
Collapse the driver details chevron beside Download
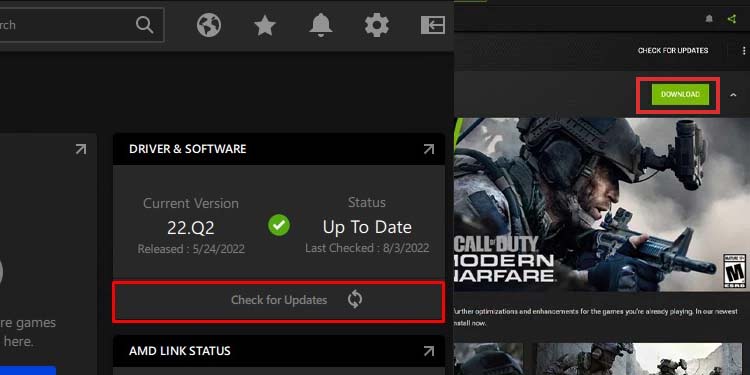click(x=733, y=95)
